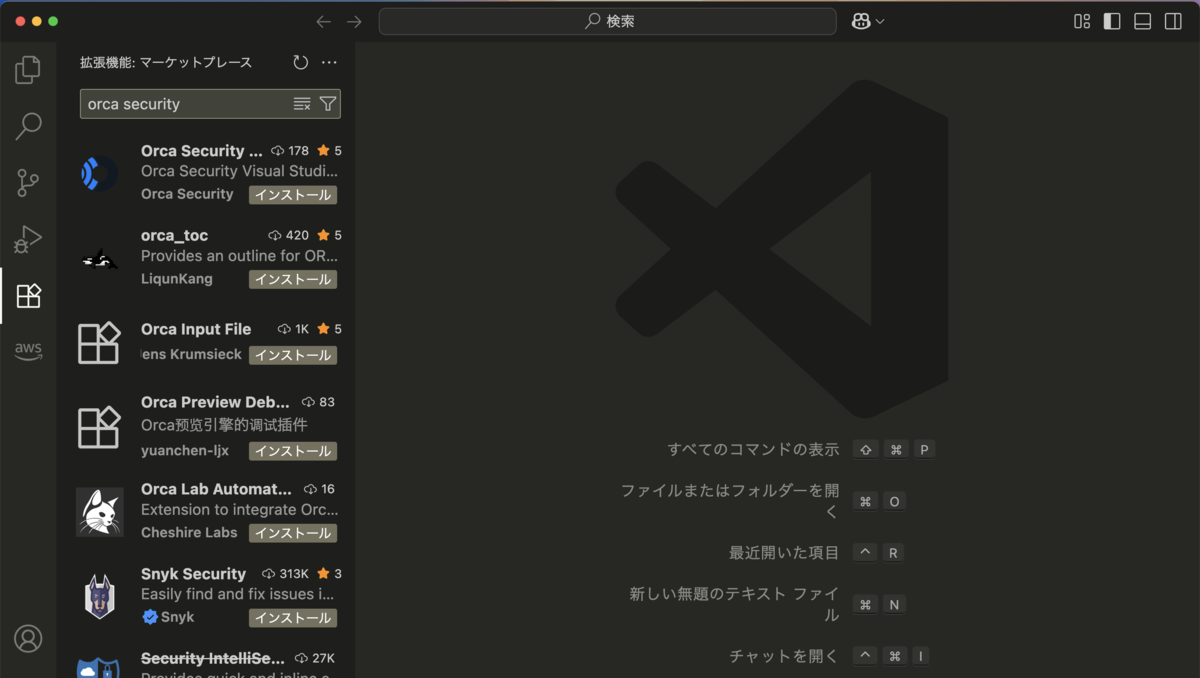Open the Search view in activity bar
The height and width of the screenshot is (678, 1200).
pos(28,126)
